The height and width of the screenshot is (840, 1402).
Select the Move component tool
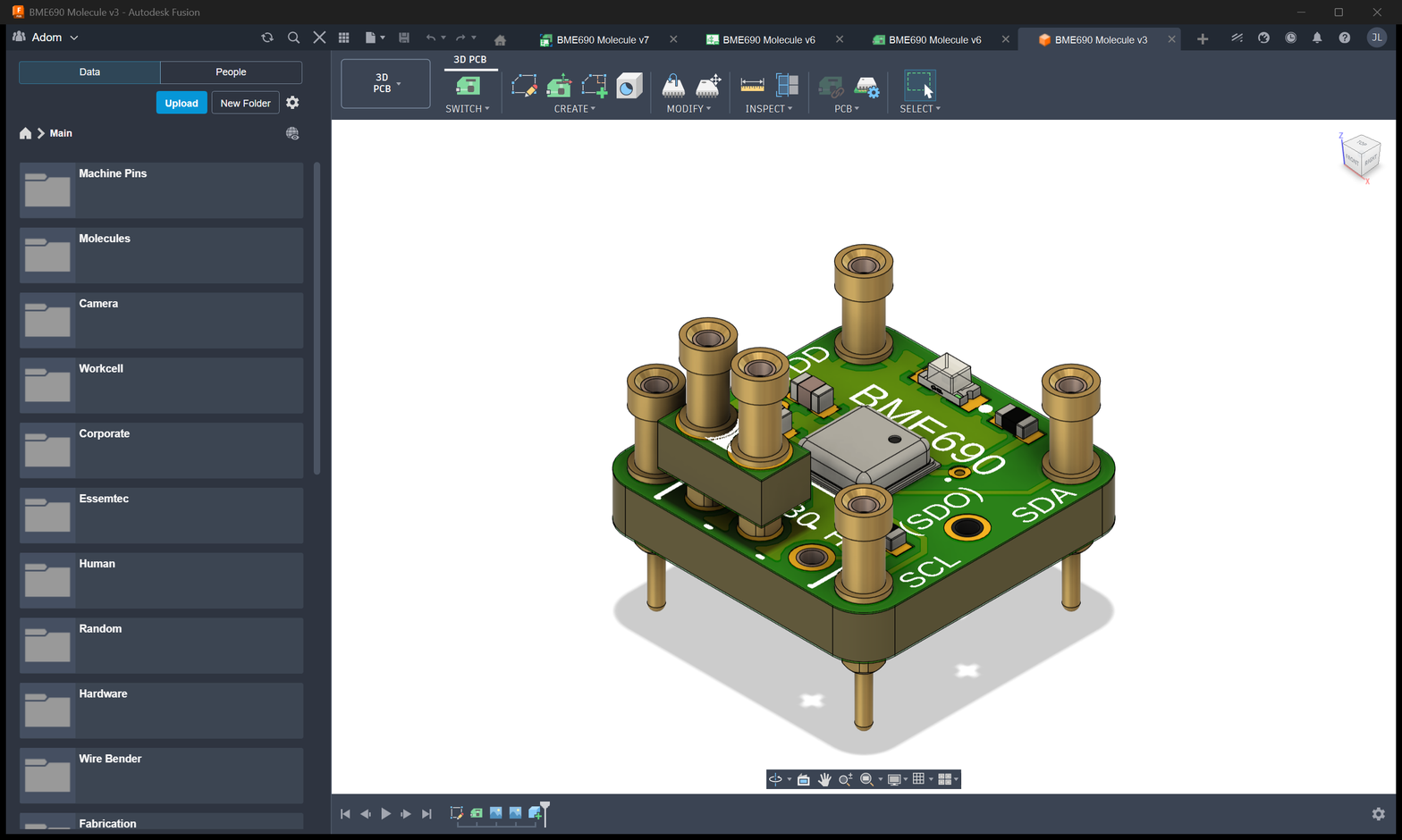(708, 86)
